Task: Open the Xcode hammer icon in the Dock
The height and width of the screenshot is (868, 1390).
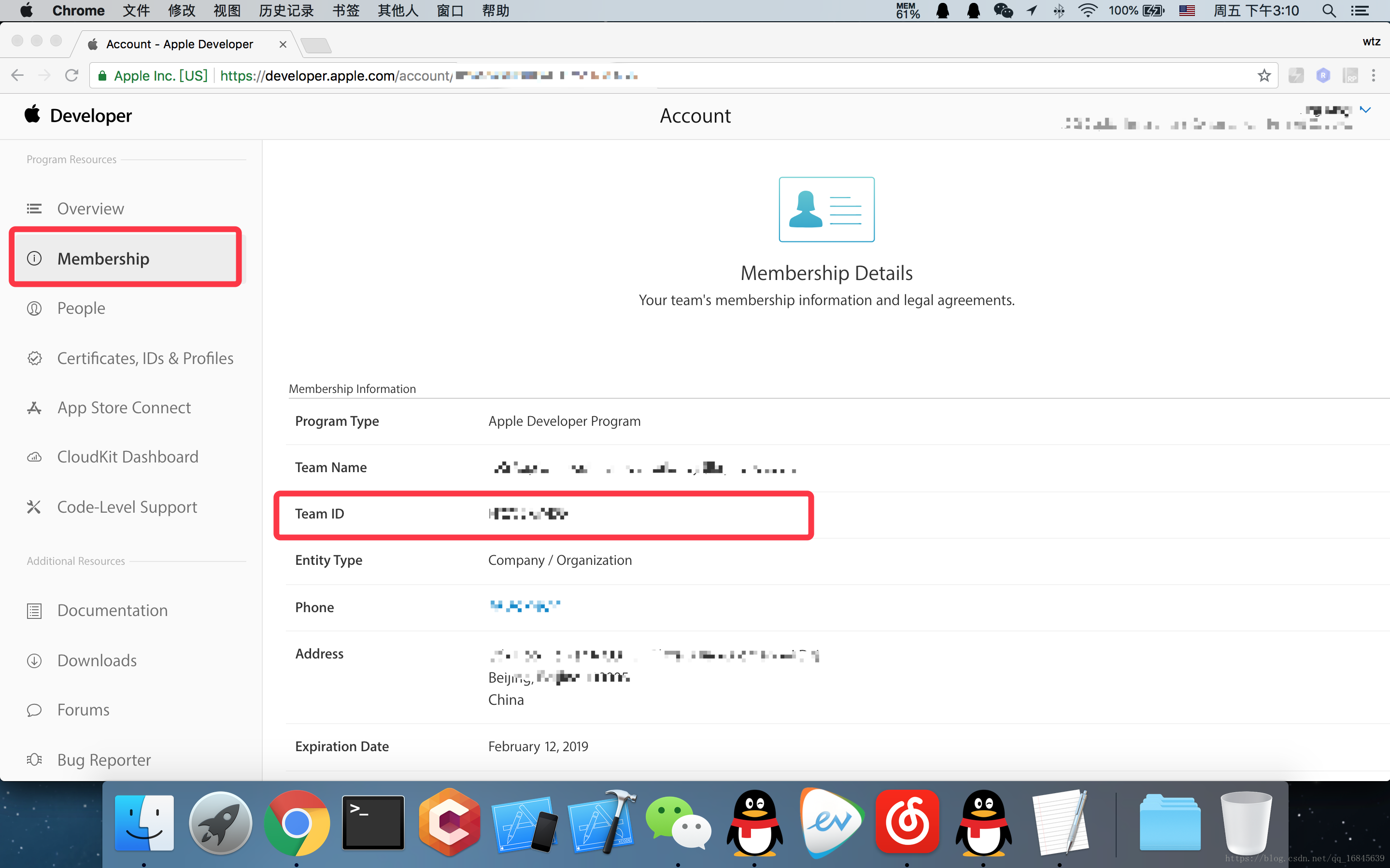Action: 602,822
